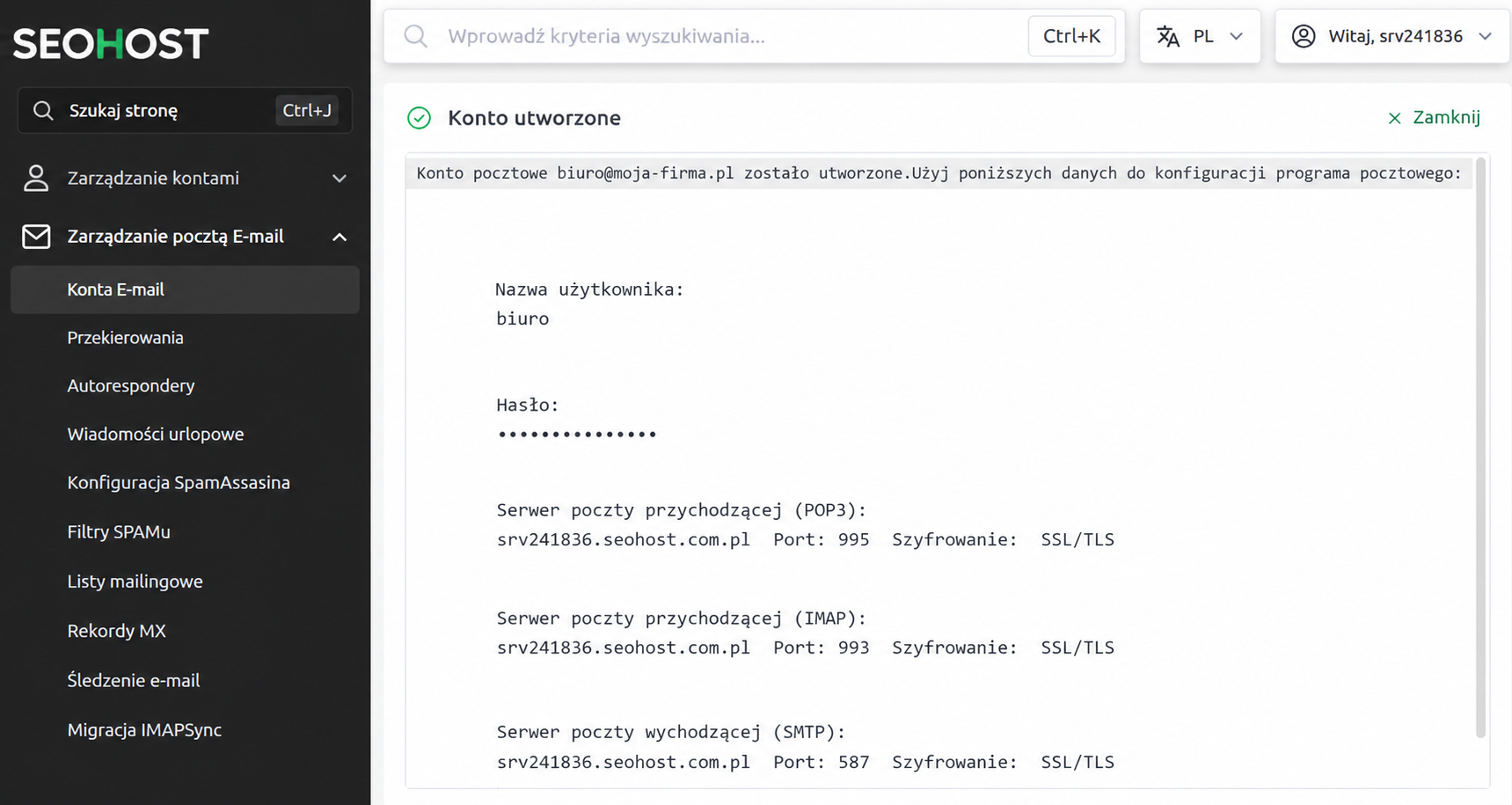Go to Wiadomości urlopowe
1512x805 pixels.
coord(156,435)
